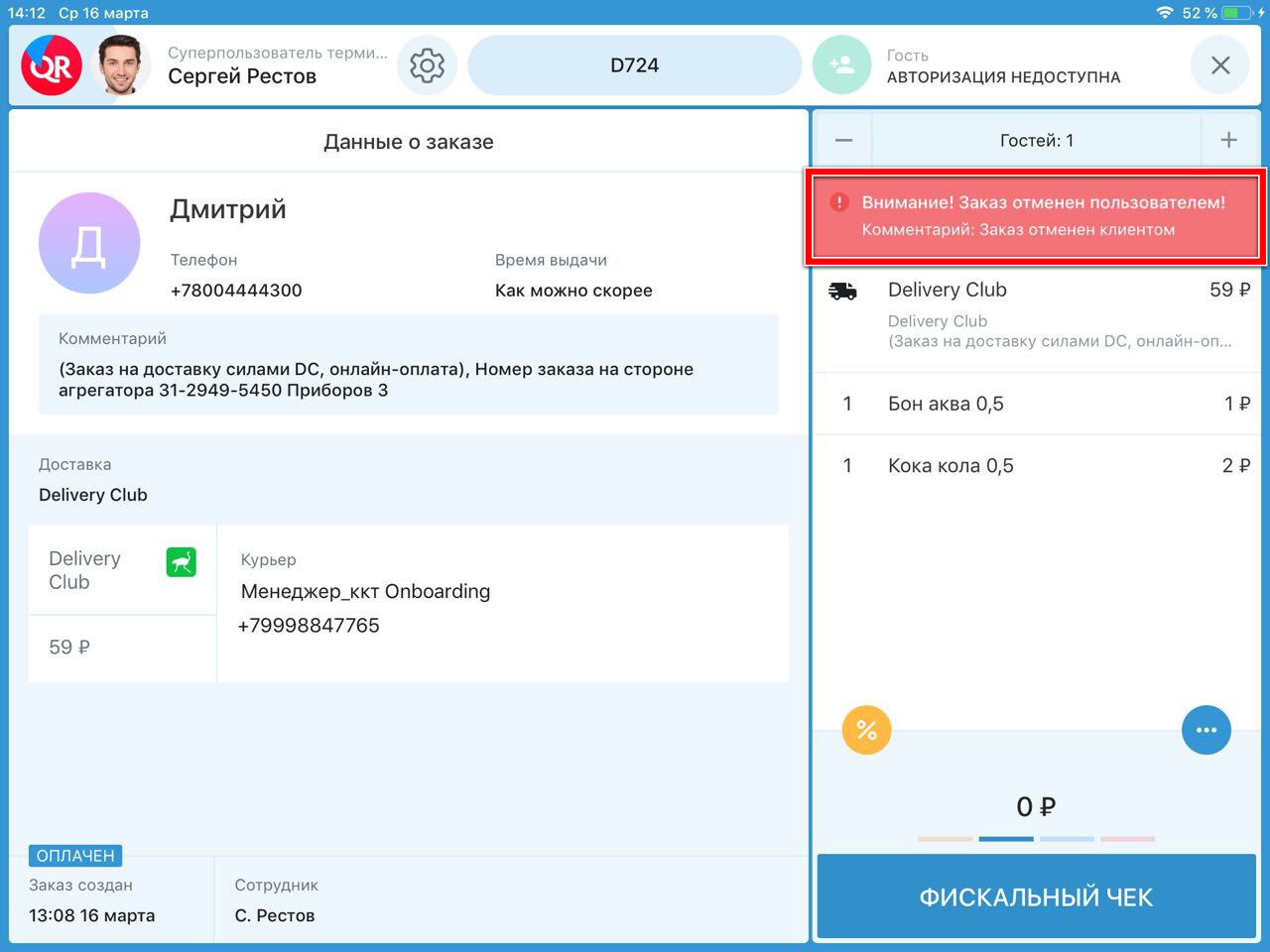Screen dimensions: 1270x952
Task: Open Сергей Рестов user avatar
Action: [x=120, y=65]
